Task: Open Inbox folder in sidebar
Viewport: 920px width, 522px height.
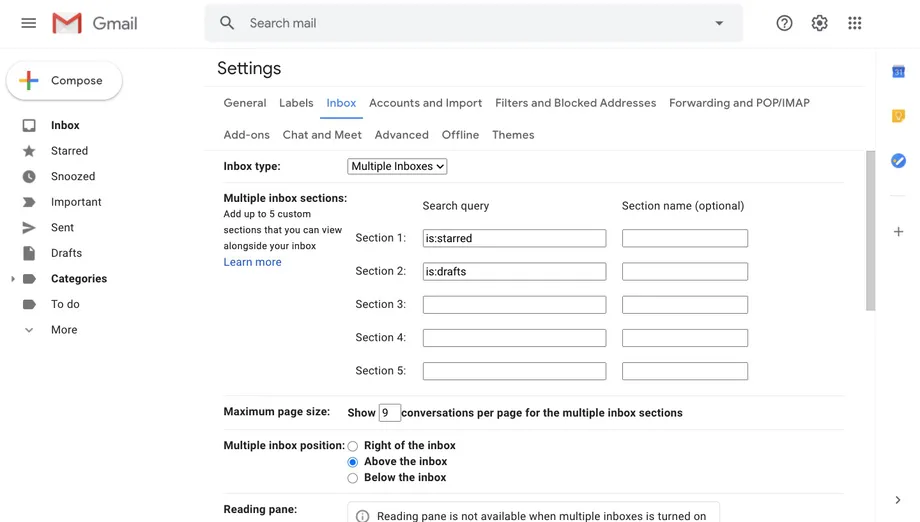Action: (65, 126)
